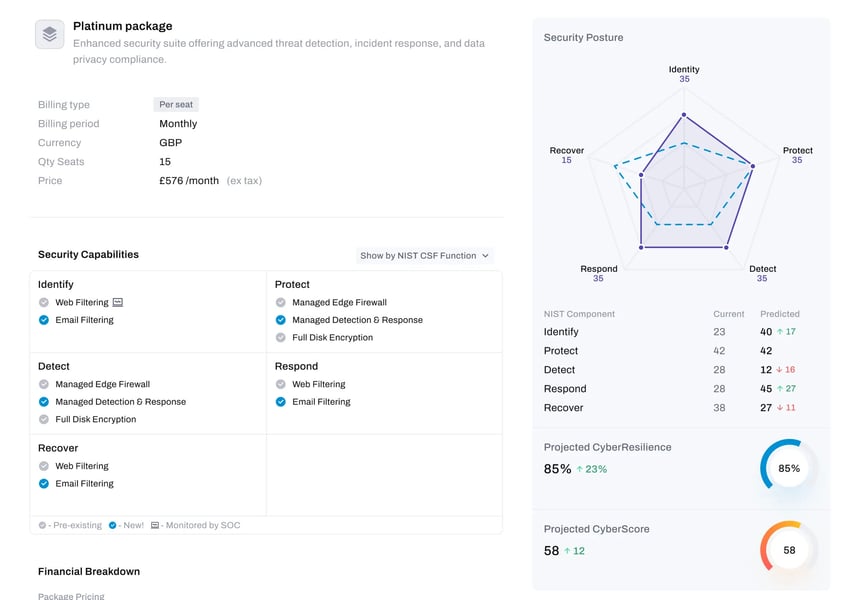This screenshot has height=600, width=848.
Task: Click the Monitored by SOC legend icon
Action: click(x=155, y=525)
